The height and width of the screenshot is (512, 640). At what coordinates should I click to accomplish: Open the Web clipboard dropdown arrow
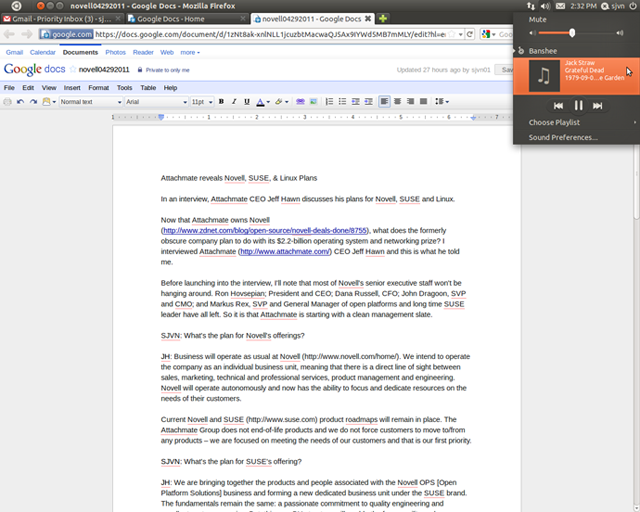(x=54, y=102)
